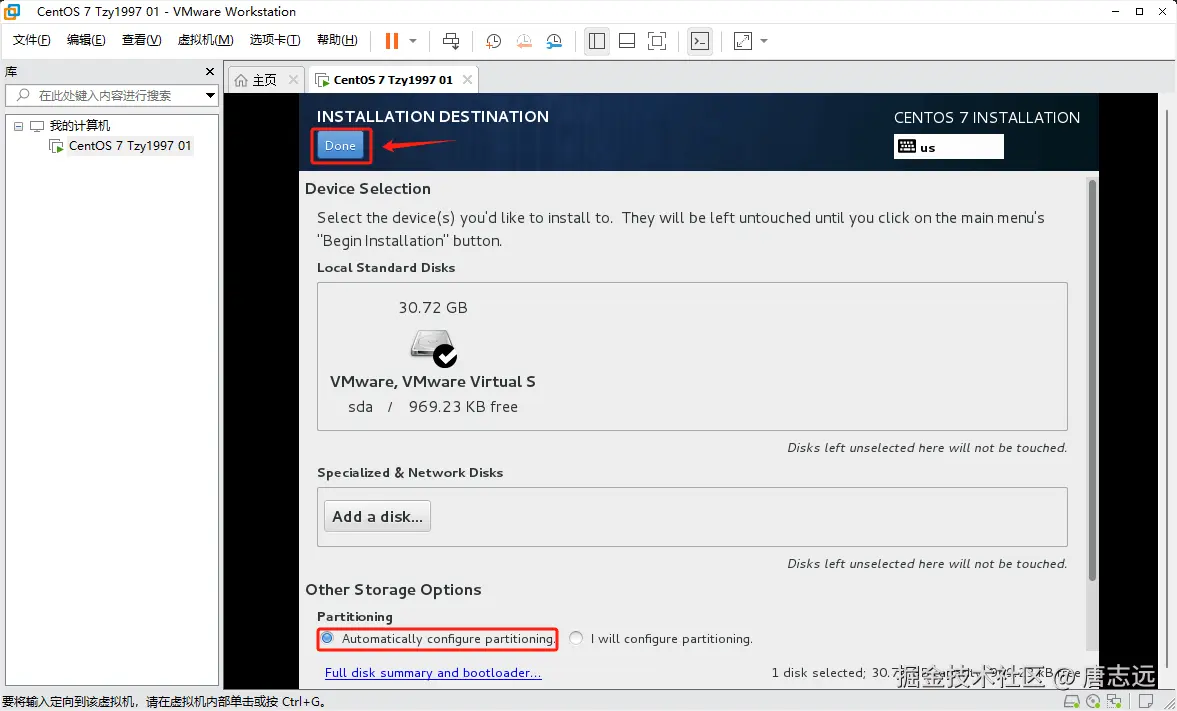Screen dimensions: 1177x711
Task: Select CentOS 7 Tzy1997 01 in library tree
Action: [130, 146]
